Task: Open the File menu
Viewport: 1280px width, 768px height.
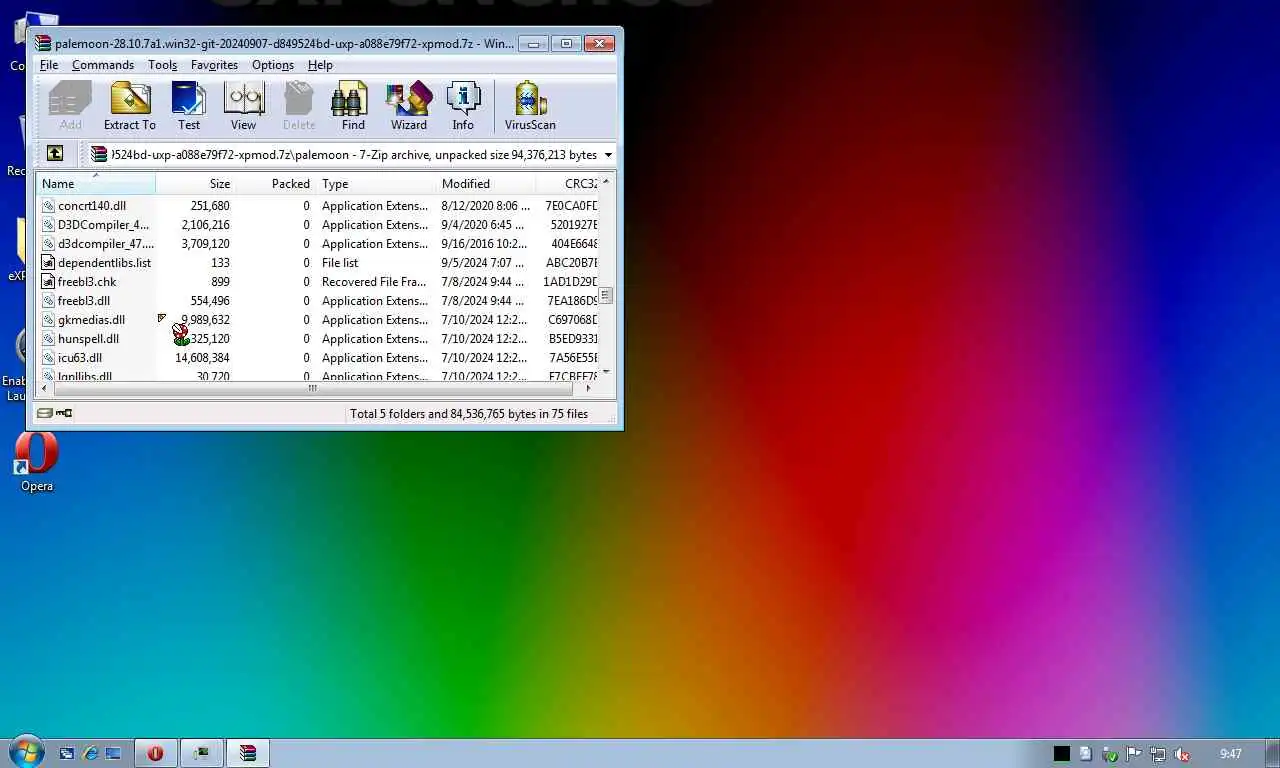Action: click(x=49, y=65)
